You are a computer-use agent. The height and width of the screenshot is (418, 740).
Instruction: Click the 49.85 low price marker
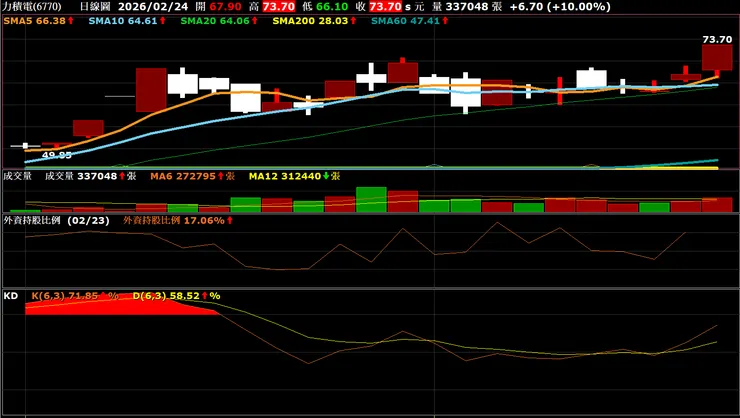click(x=57, y=155)
